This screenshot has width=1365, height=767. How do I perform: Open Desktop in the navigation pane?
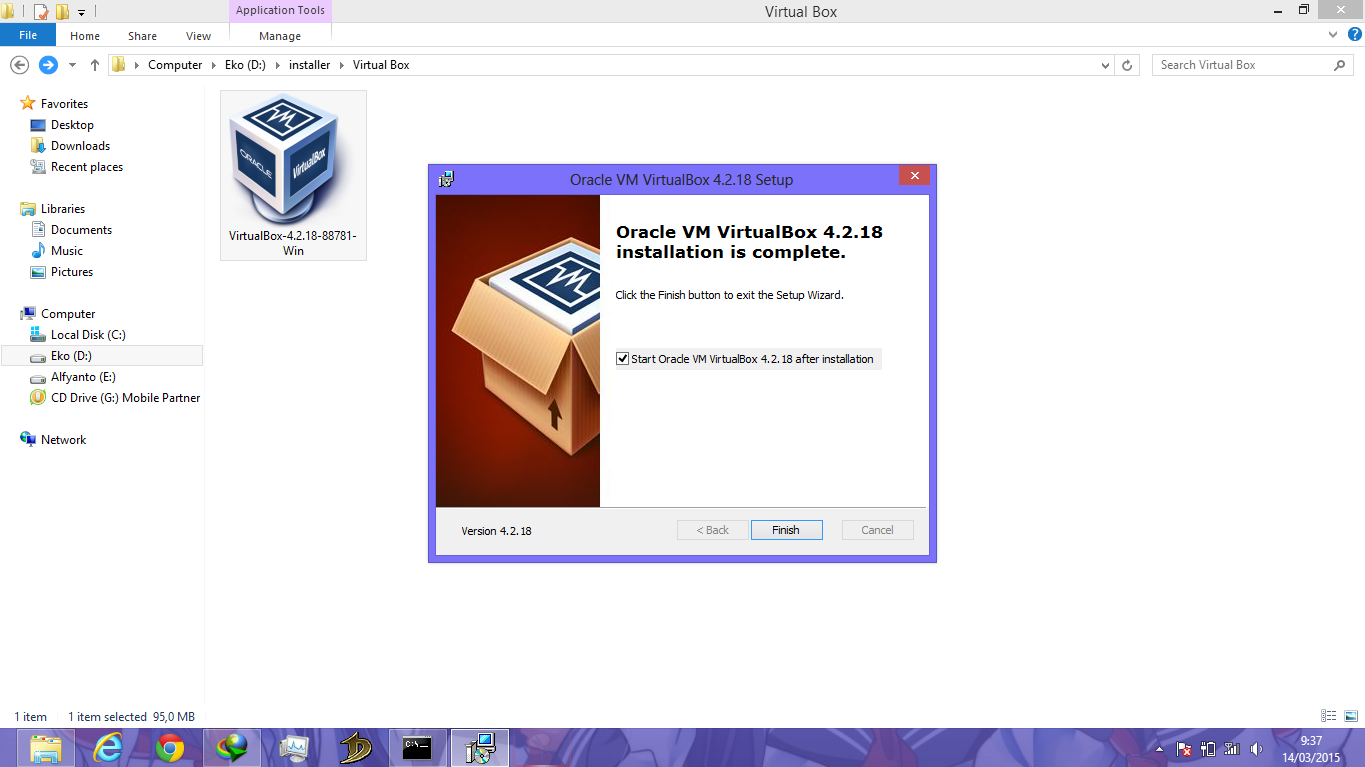[x=72, y=125]
